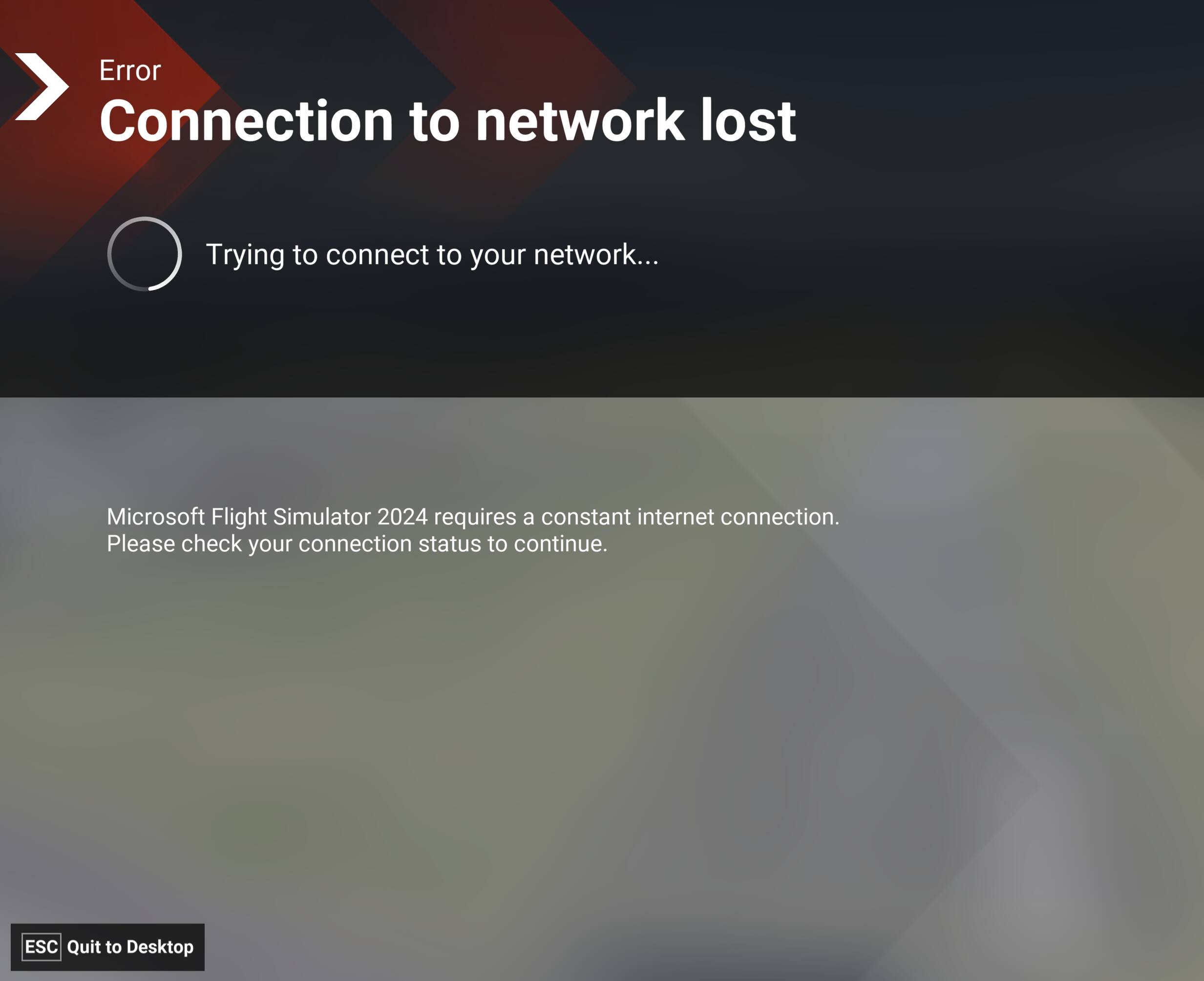Click the Please check your connection line

(x=357, y=543)
